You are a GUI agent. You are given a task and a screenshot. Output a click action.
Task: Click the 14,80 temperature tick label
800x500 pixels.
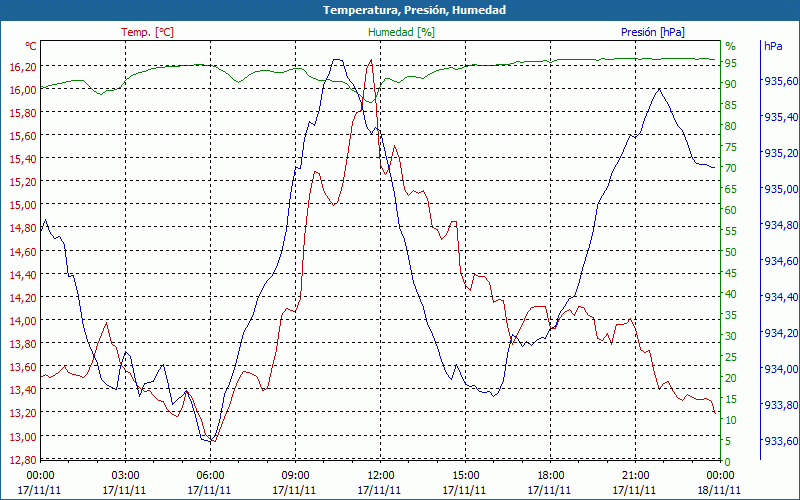pyautogui.click(x=23, y=228)
